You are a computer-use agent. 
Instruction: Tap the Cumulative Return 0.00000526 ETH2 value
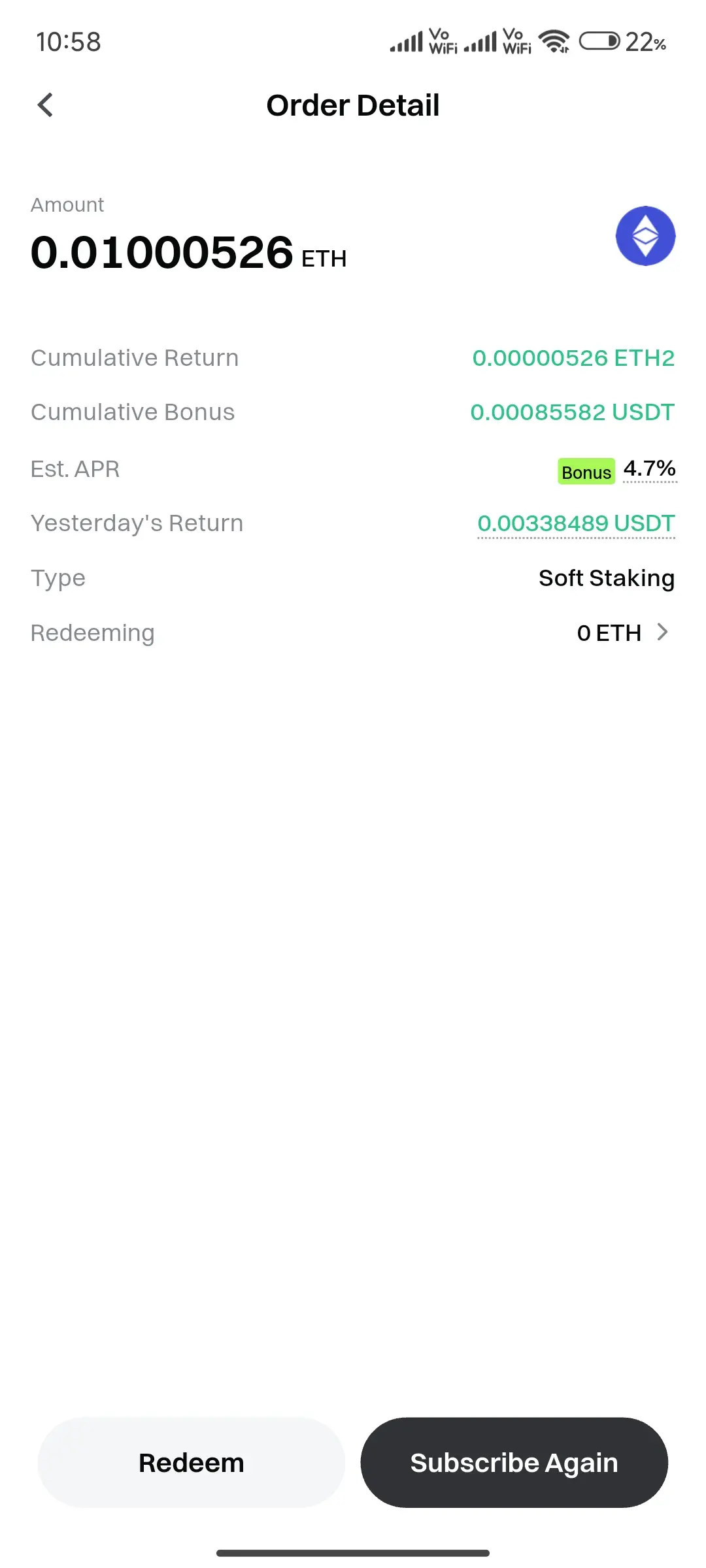(573, 358)
